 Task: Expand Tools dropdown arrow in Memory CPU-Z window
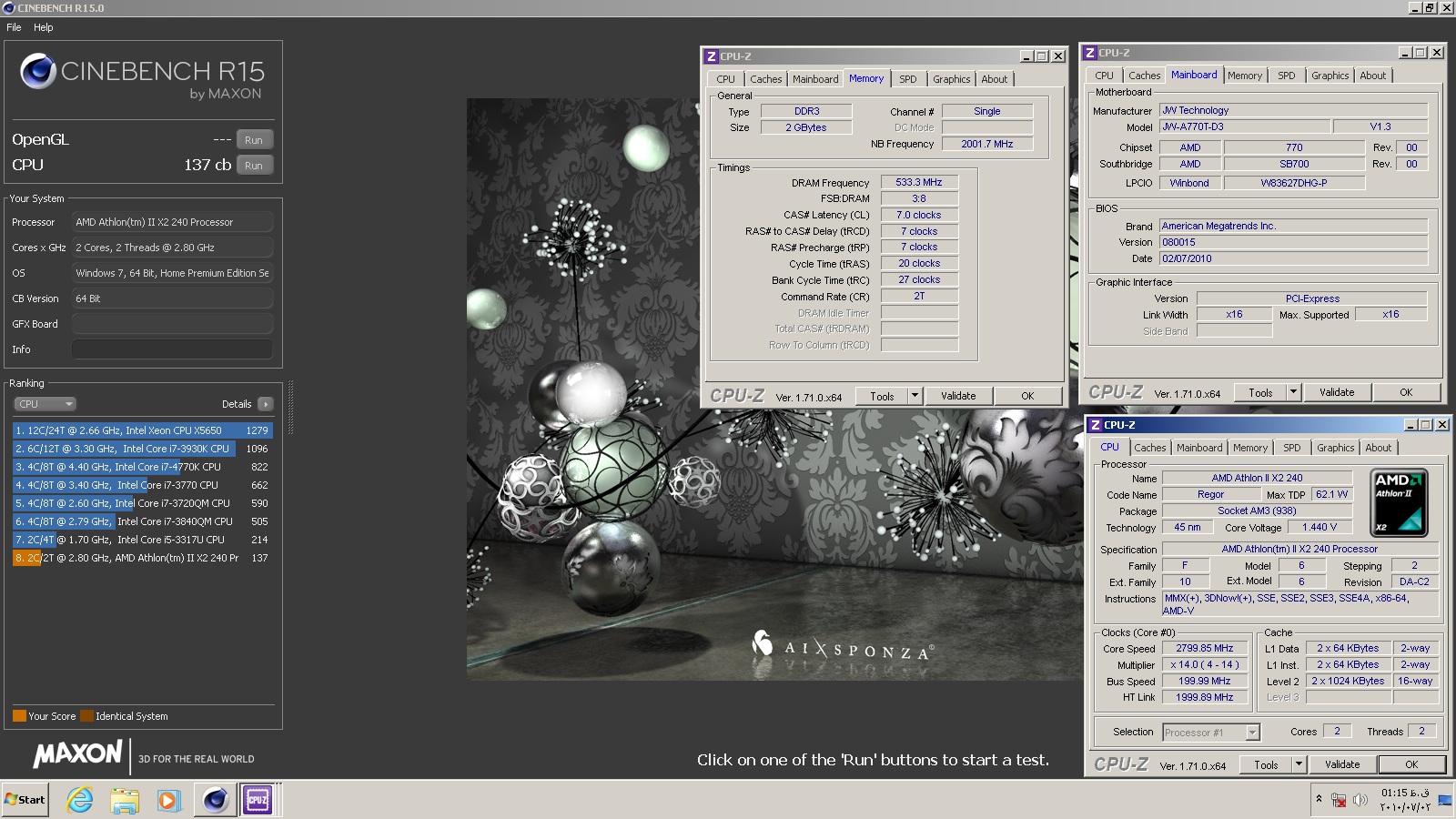[x=915, y=396]
